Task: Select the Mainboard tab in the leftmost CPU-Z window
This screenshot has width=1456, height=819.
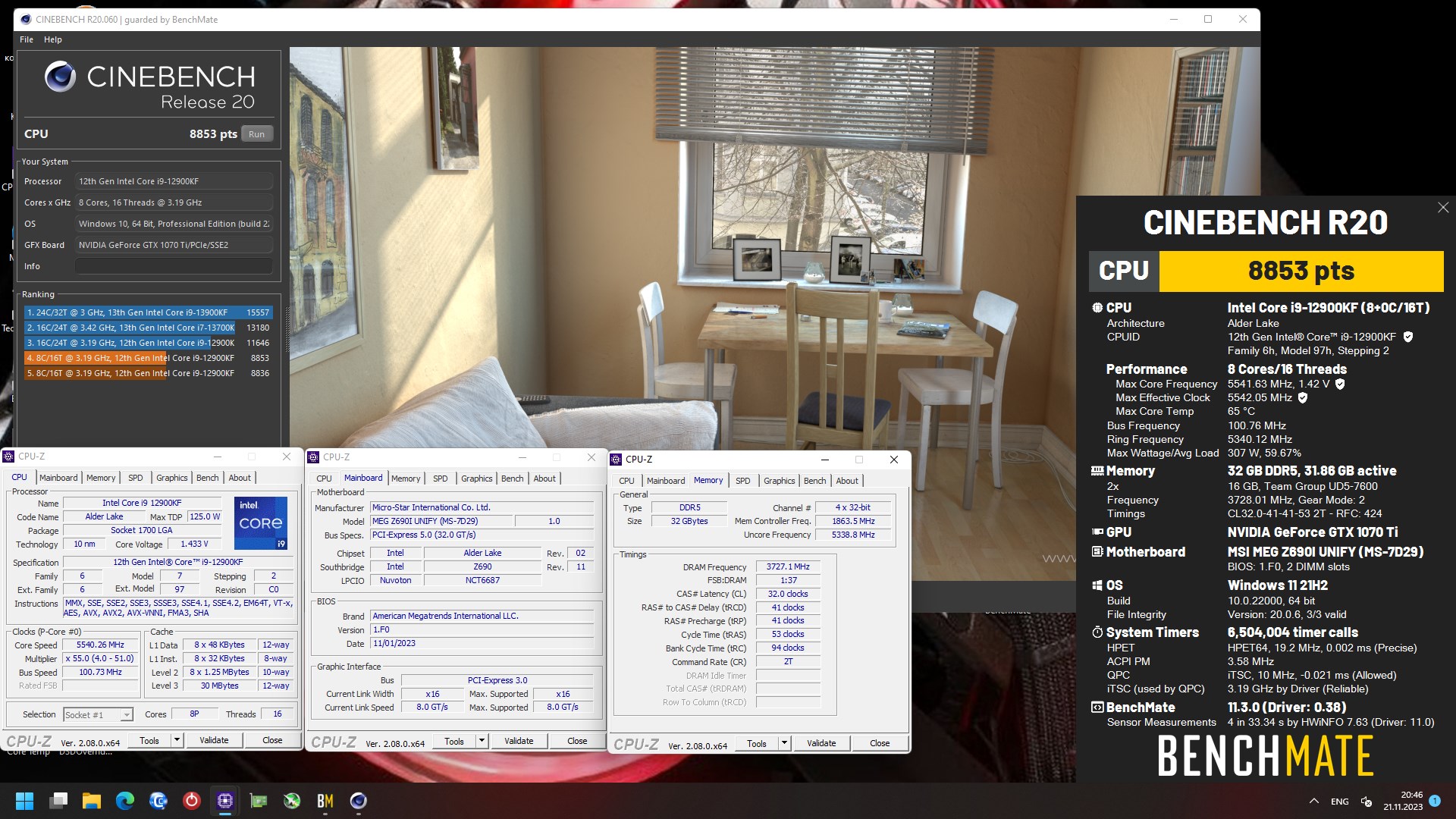Action: pos(58,478)
